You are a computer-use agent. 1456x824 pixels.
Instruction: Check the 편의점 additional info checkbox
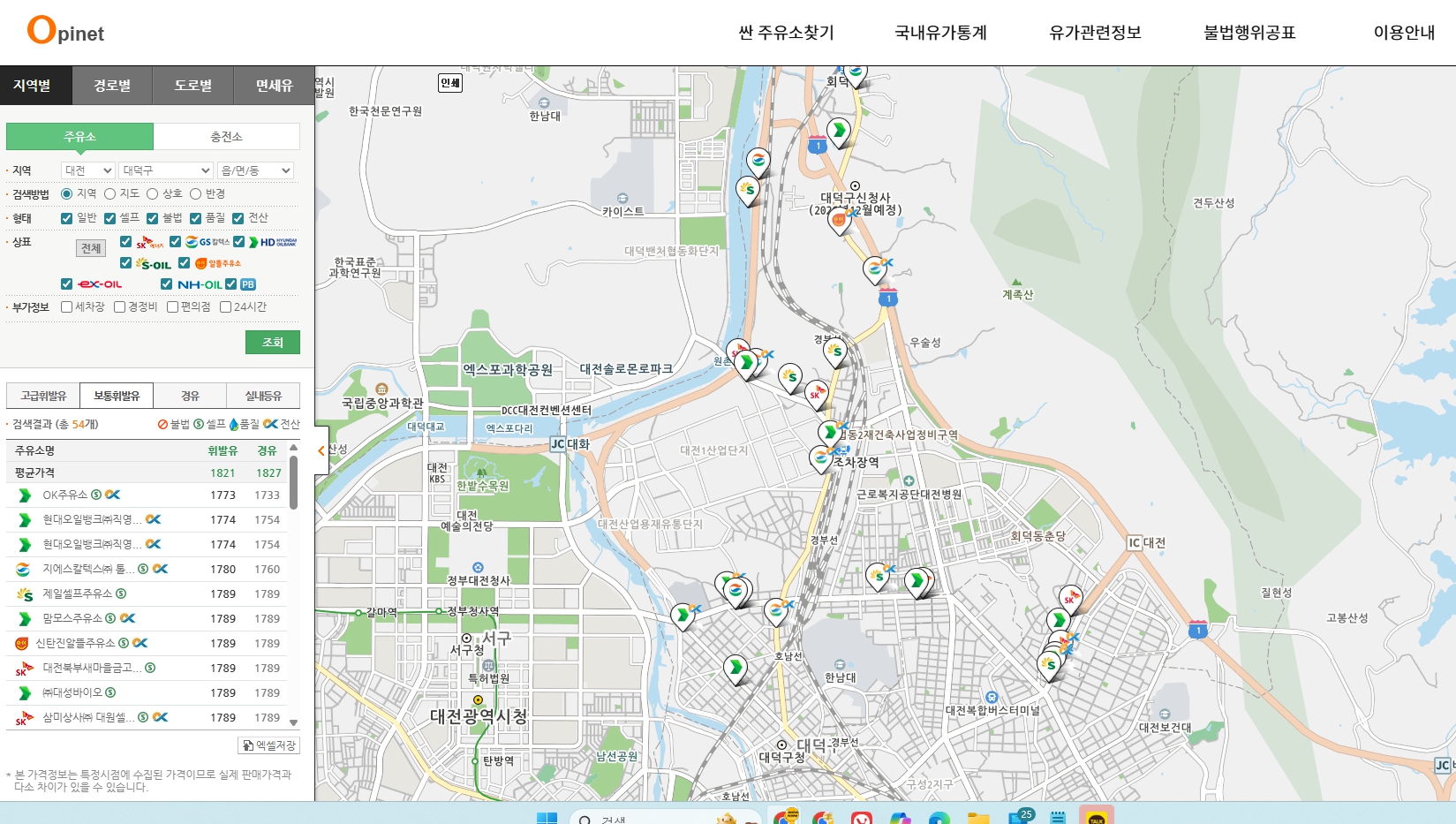point(172,307)
